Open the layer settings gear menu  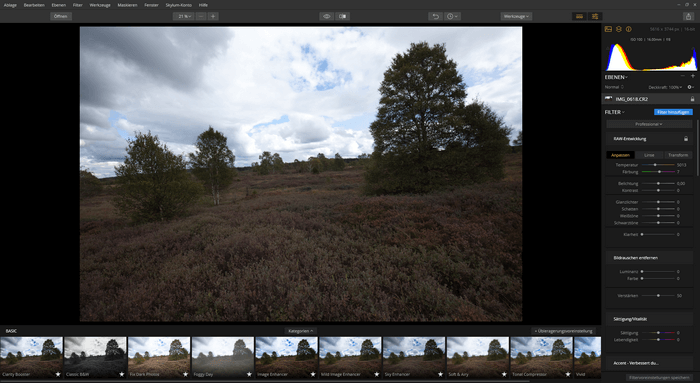(691, 87)
